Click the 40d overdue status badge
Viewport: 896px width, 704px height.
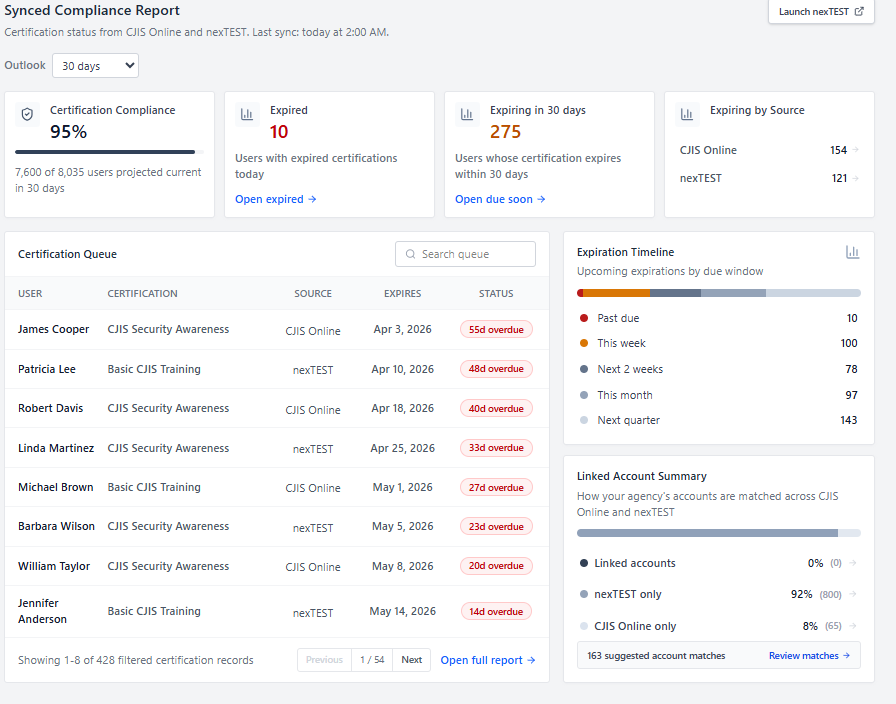[496, 409]
